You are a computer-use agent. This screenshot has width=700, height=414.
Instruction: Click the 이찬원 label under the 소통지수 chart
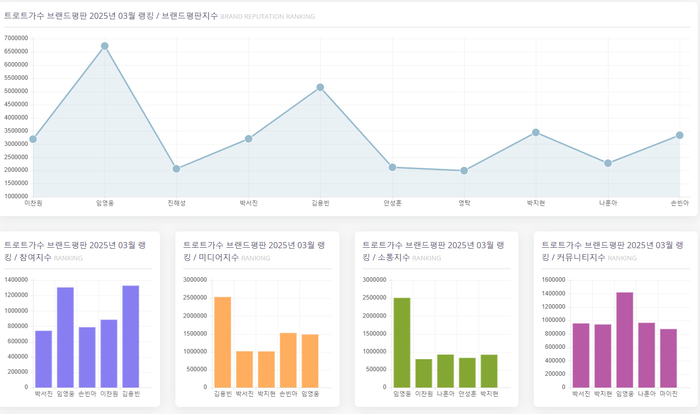coord(424,394)
